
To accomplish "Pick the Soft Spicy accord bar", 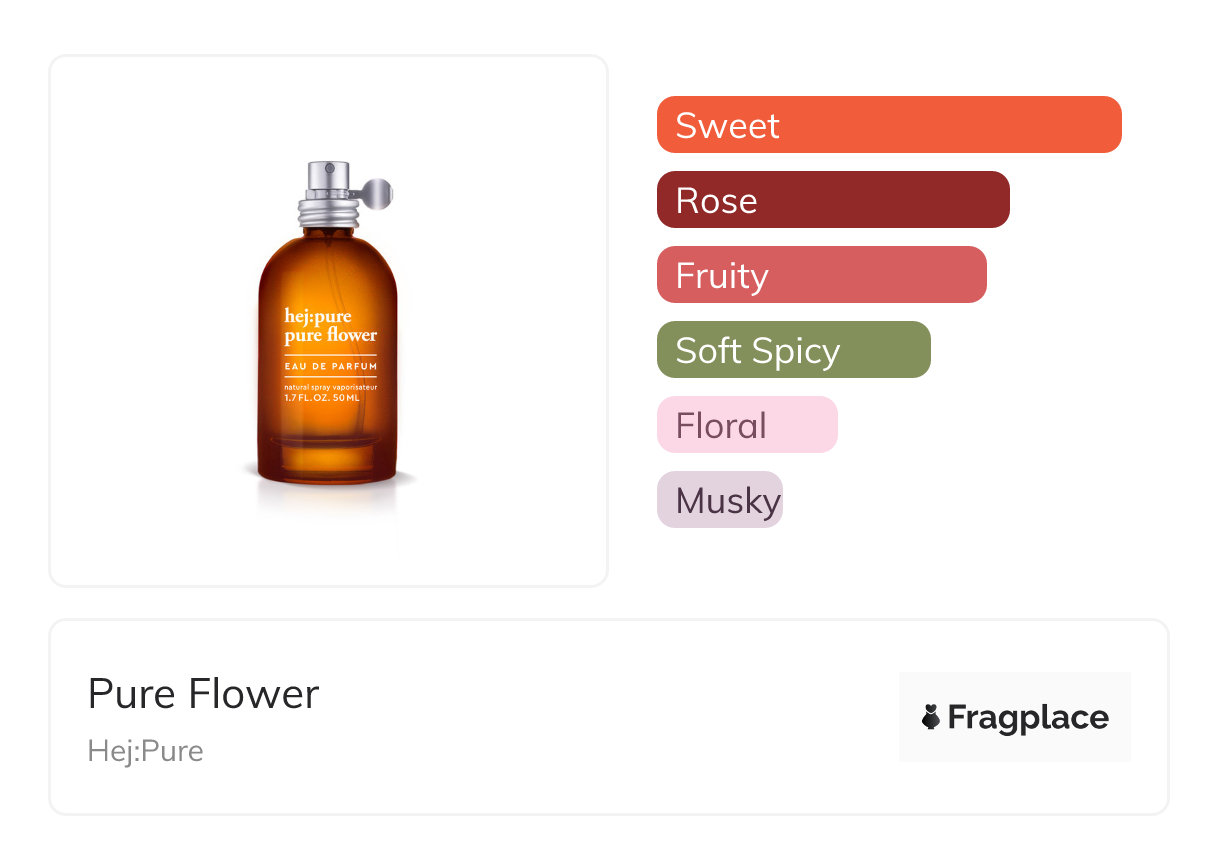I will [793, 350].
